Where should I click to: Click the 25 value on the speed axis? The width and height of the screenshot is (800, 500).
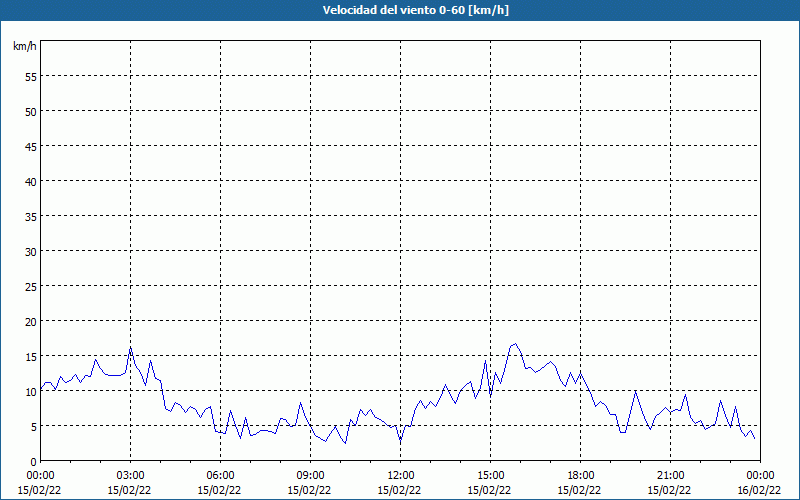point(31,287)
